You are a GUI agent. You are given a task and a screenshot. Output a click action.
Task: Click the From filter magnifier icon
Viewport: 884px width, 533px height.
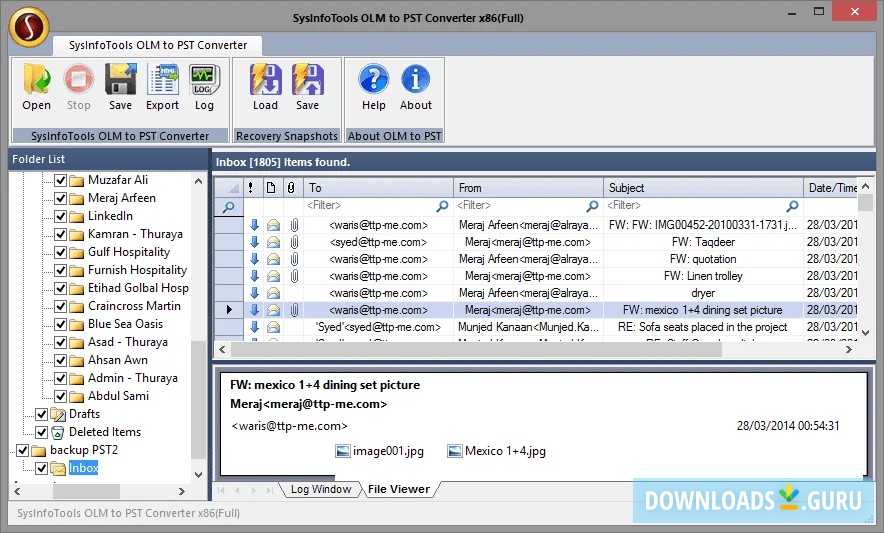[593, 206]
